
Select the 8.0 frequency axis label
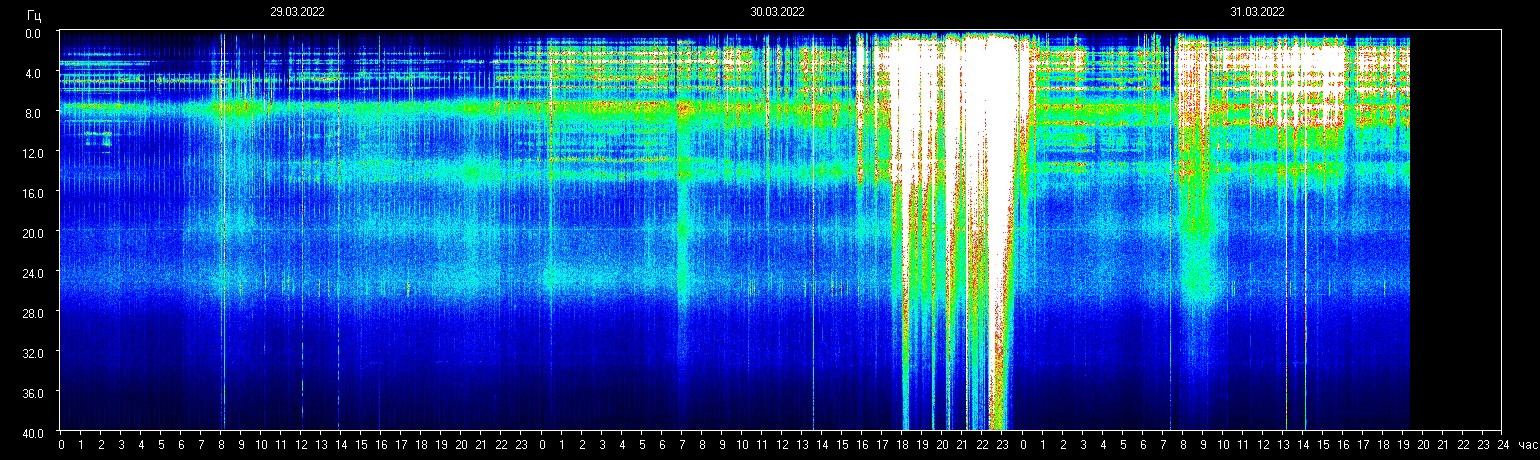coord(35,113)
